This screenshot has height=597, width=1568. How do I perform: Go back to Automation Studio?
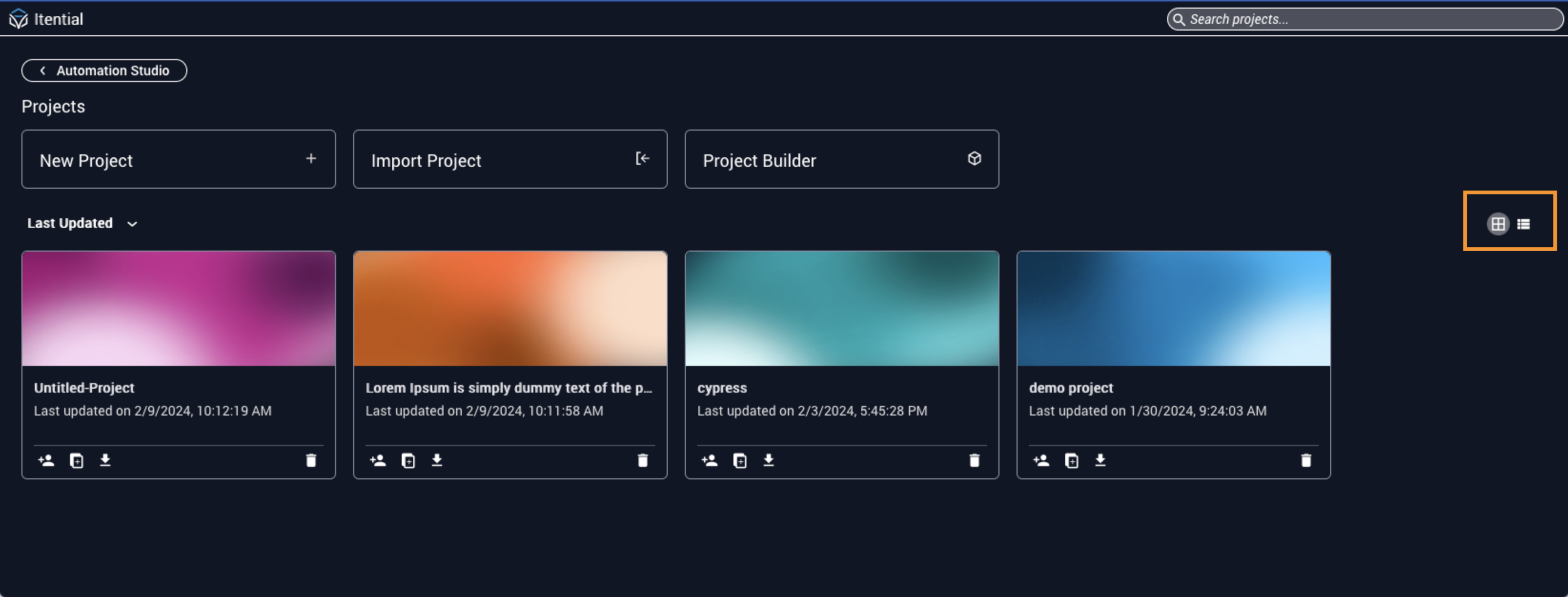104,71
